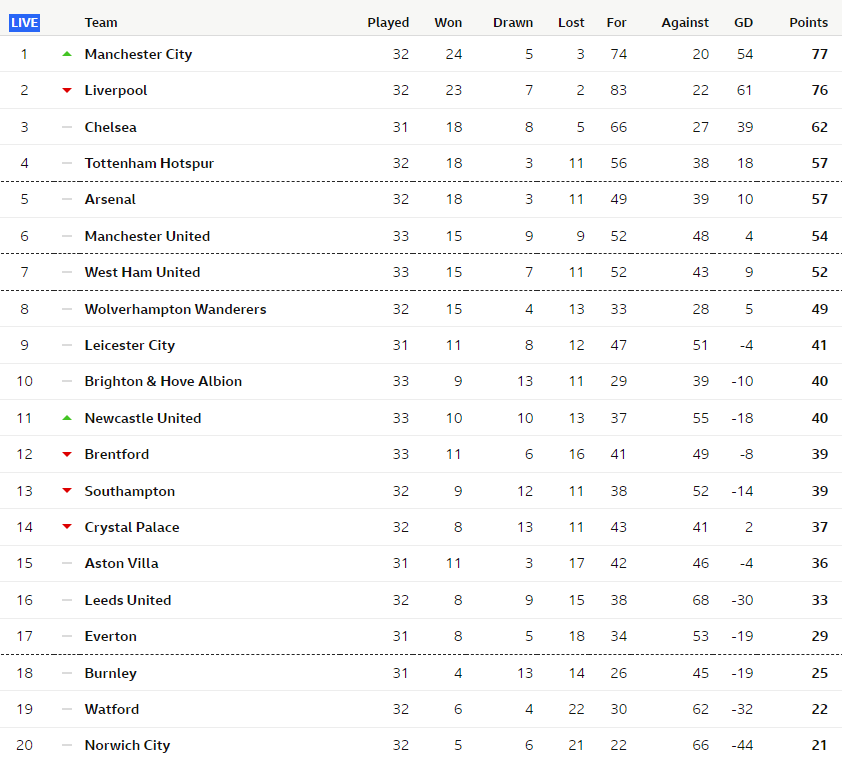Click the Points column header
The height and width of the screenshot is (761, 842).
[808, 23]
